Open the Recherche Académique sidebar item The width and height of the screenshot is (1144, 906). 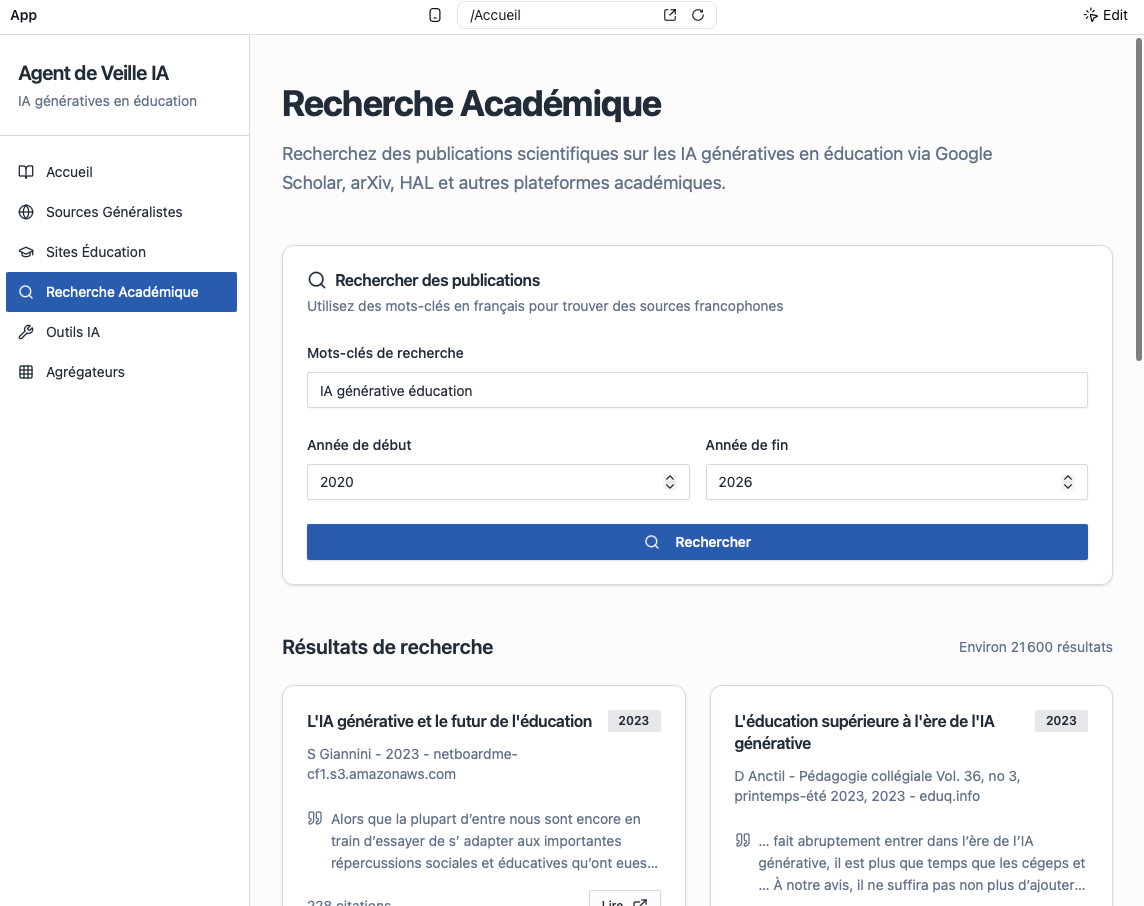(122, 292)
